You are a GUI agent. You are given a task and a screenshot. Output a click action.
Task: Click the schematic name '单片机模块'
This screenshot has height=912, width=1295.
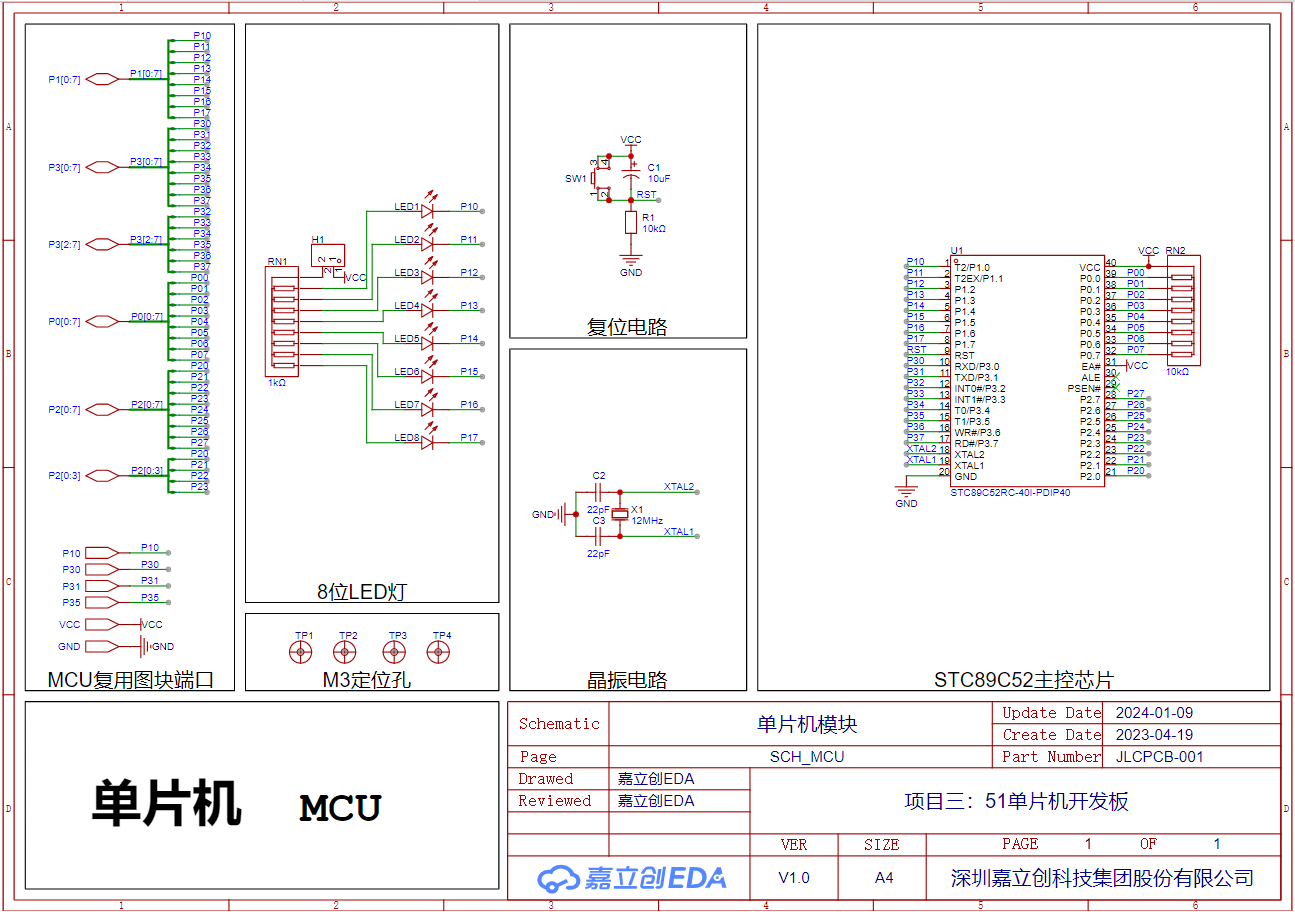click(x=807, y=724)
